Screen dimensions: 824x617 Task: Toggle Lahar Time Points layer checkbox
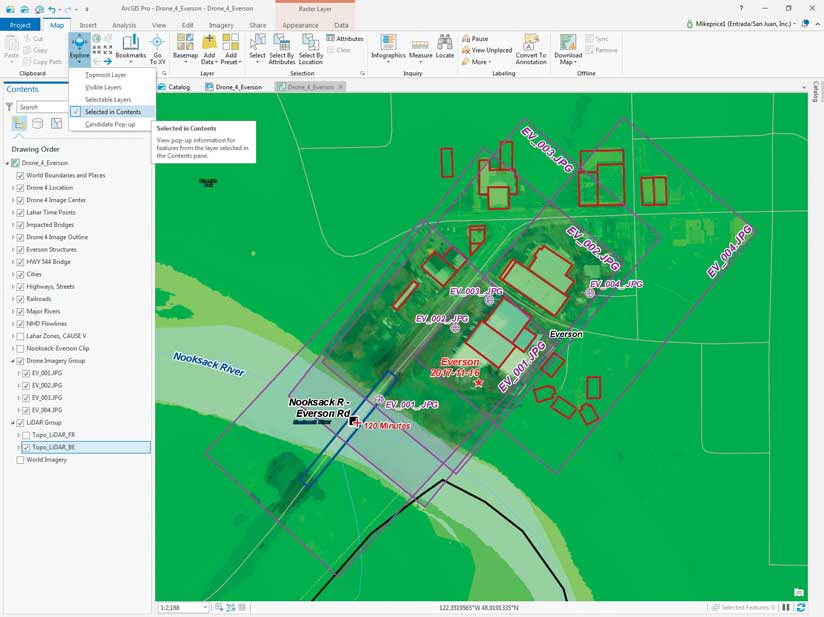20,212
